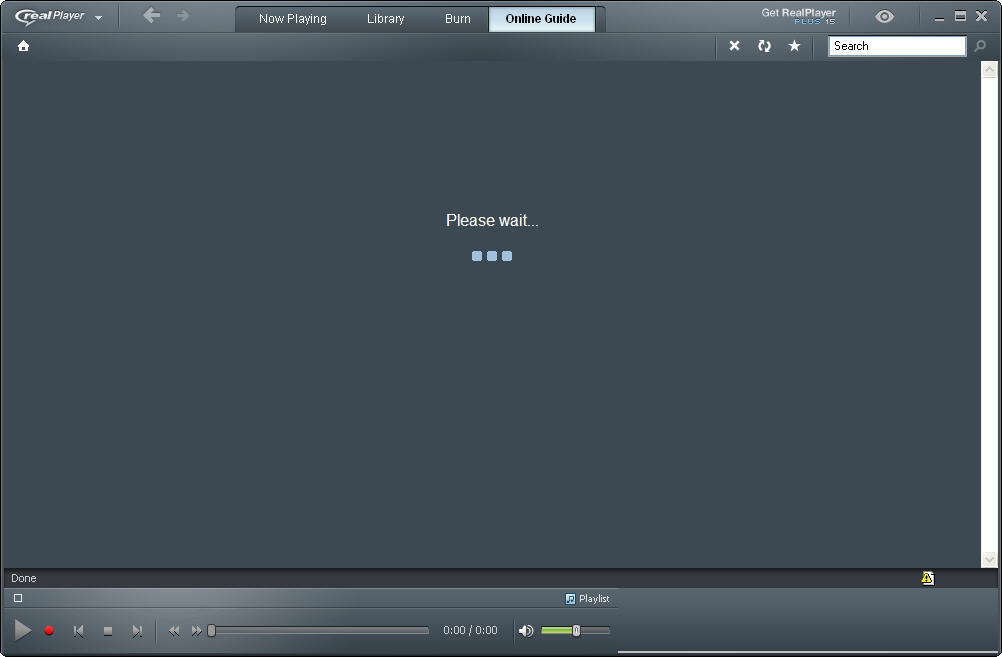Toggle the eye view mode icon
Image resolution: width=1002 pixels, height=657 pixels.
(x=884, y=17)
